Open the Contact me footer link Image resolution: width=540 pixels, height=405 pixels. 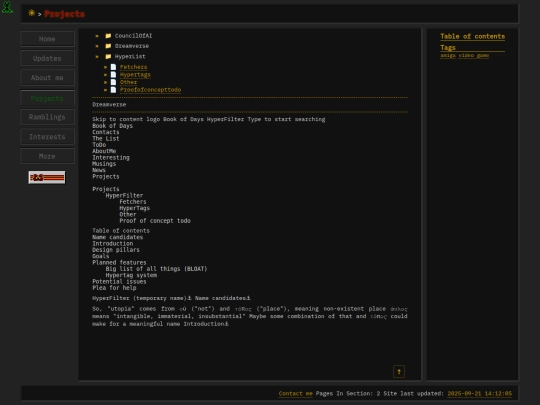point(295,394)
